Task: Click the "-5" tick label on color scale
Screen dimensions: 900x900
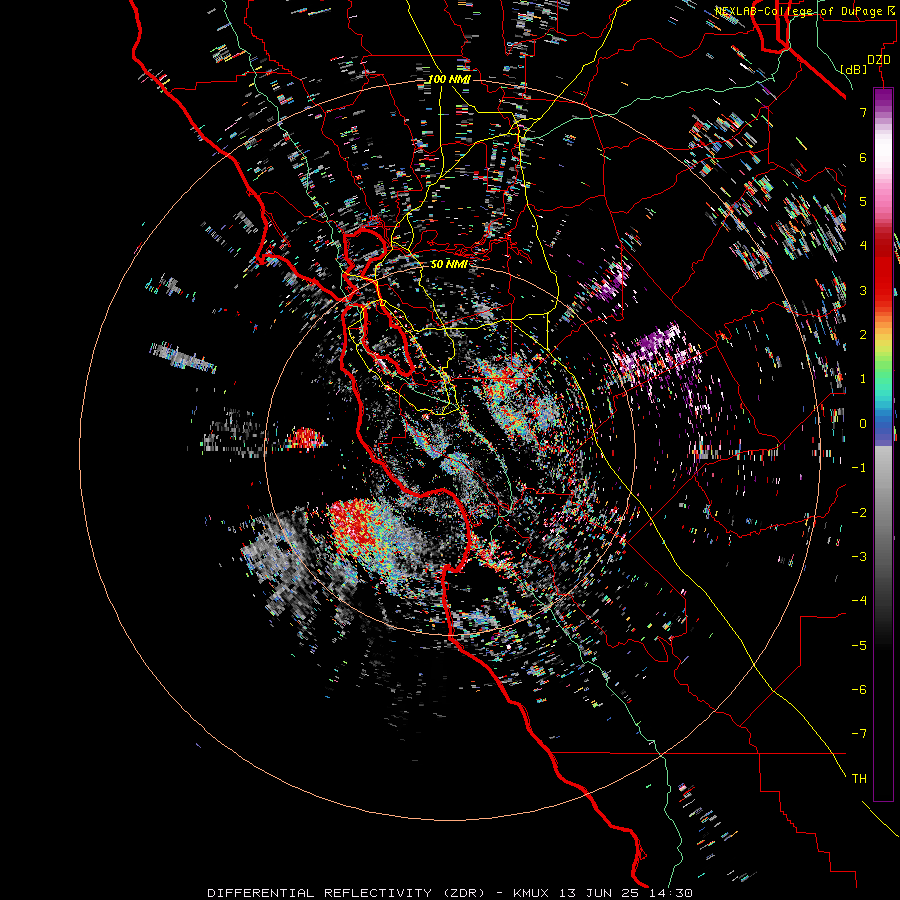Action: tap(859, 646)
